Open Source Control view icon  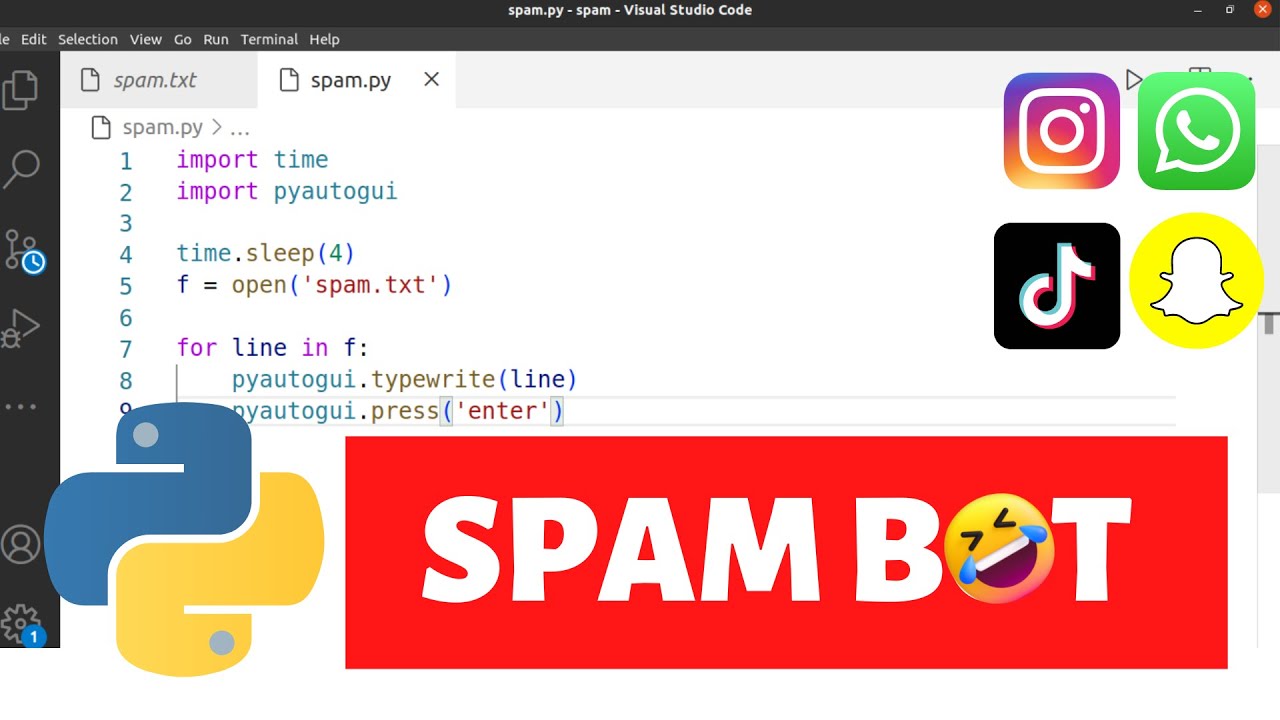pos(22,250)
